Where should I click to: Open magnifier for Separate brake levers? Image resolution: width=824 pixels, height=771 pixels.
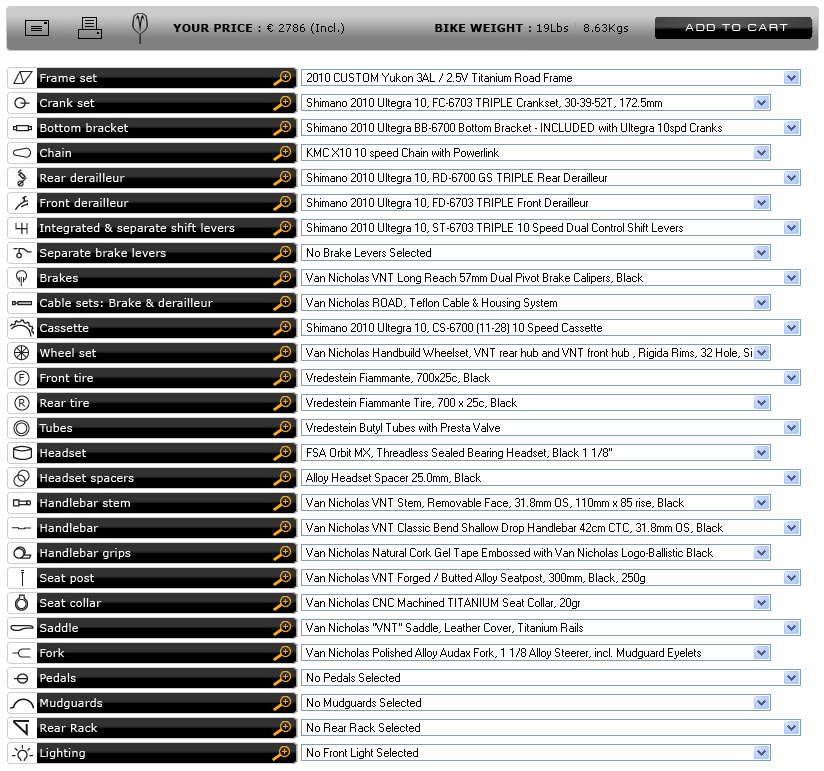point(283,253)
